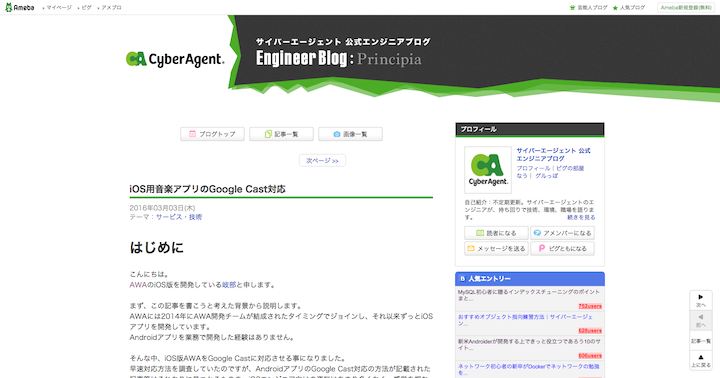Click the 画像一覧 button
The image size is (720, 378).
coord(350,134)
